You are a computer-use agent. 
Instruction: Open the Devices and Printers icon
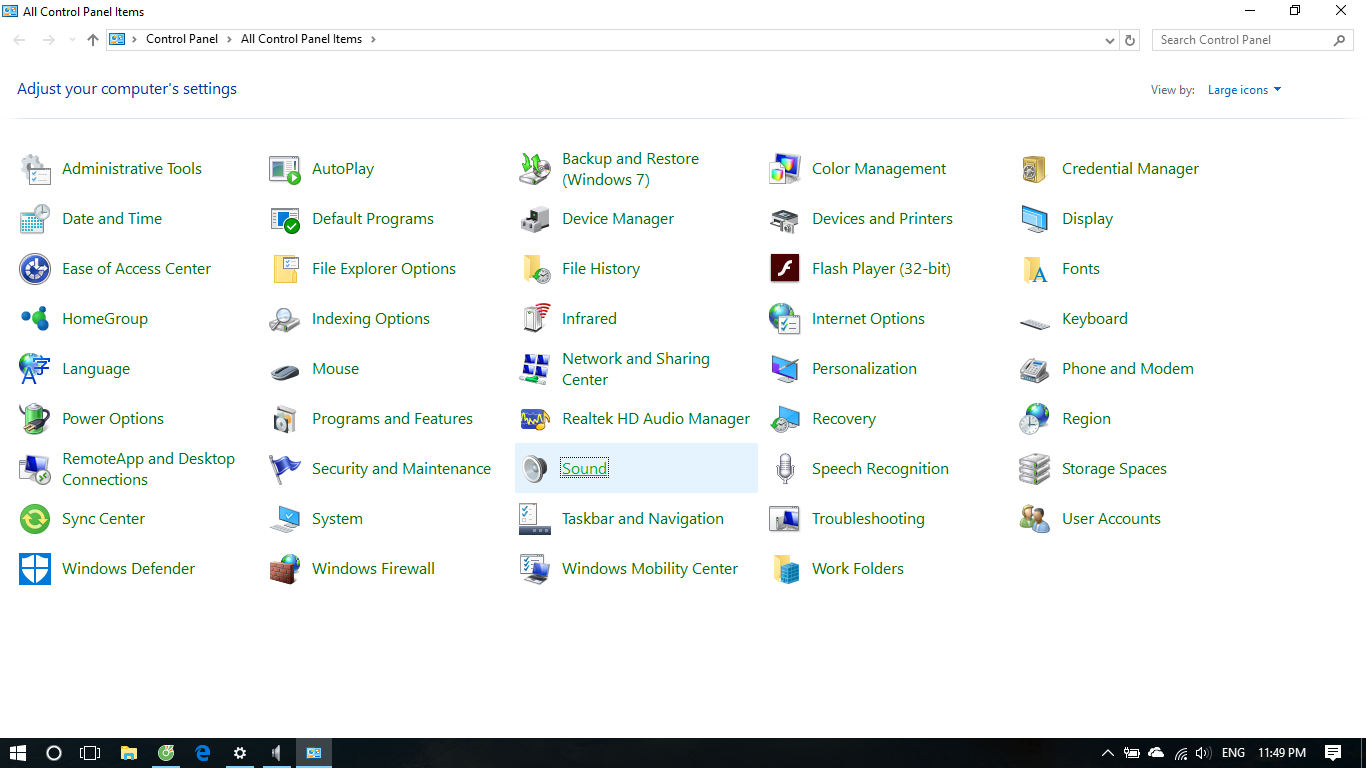(x=785, y=219)
